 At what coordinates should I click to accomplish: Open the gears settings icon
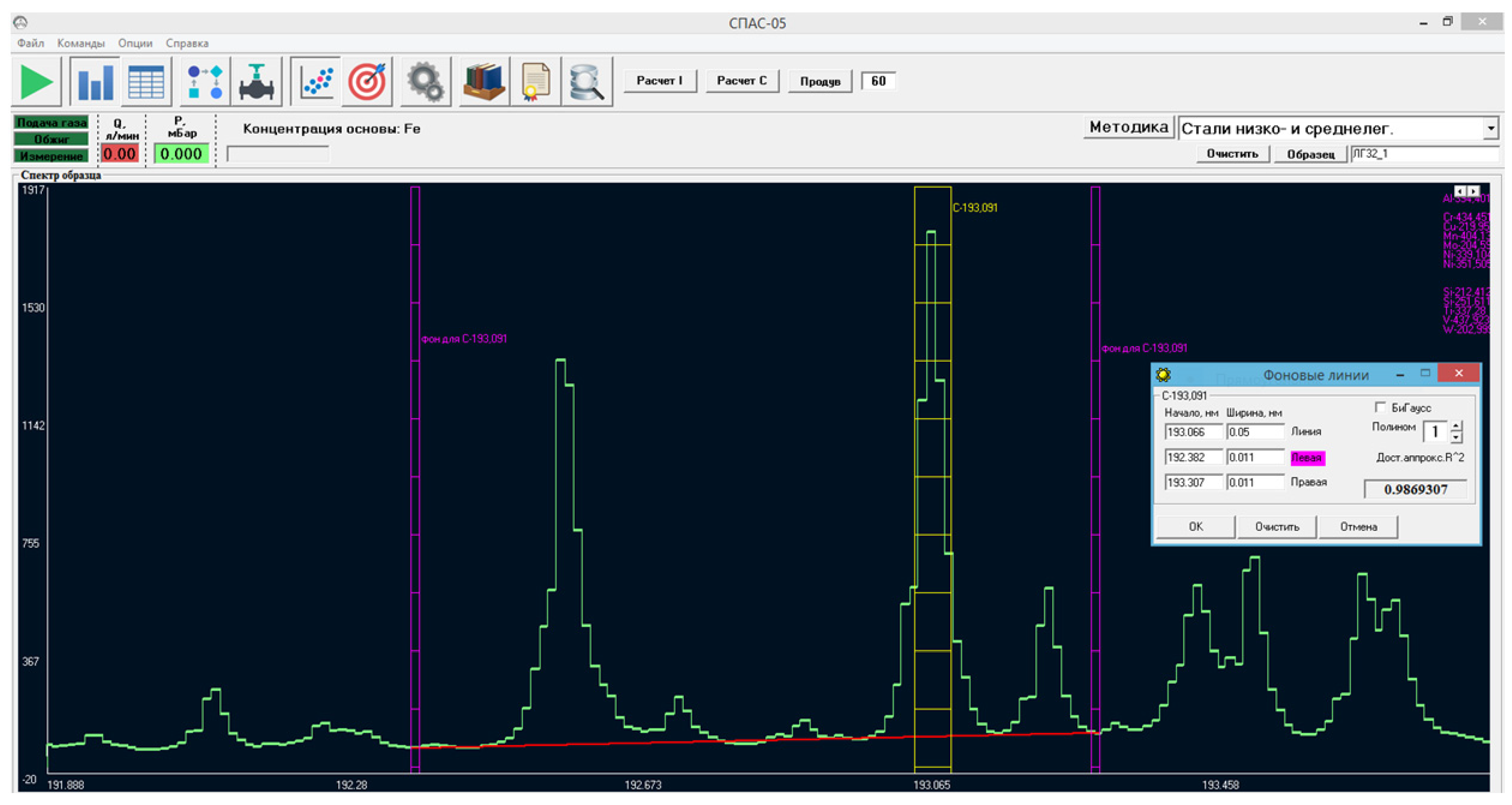(x=425, y=82)
